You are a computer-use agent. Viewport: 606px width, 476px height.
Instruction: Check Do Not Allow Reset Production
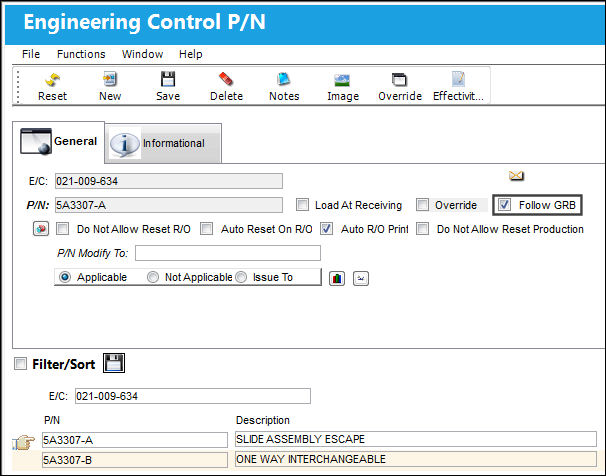tap(422, 229)
